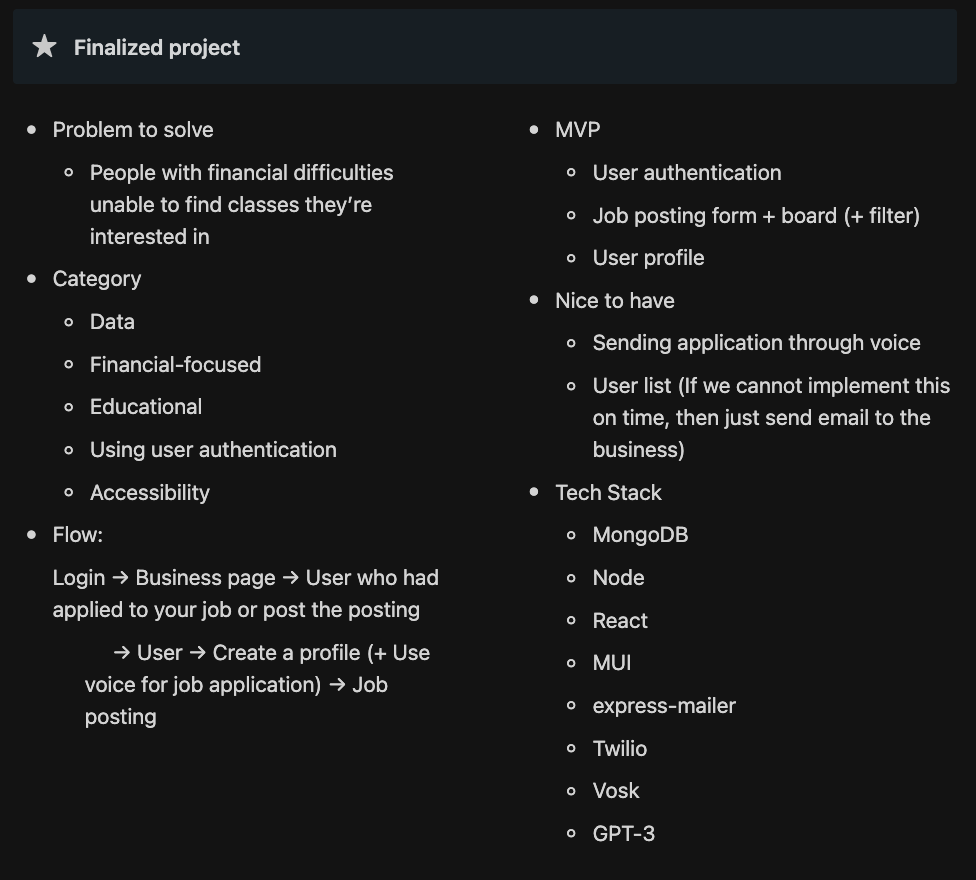Viewport: 976px width, 880px height.
Task: Click the Tech Stack bullet heading
Action: pyautogui.click(x=608, y=493)
